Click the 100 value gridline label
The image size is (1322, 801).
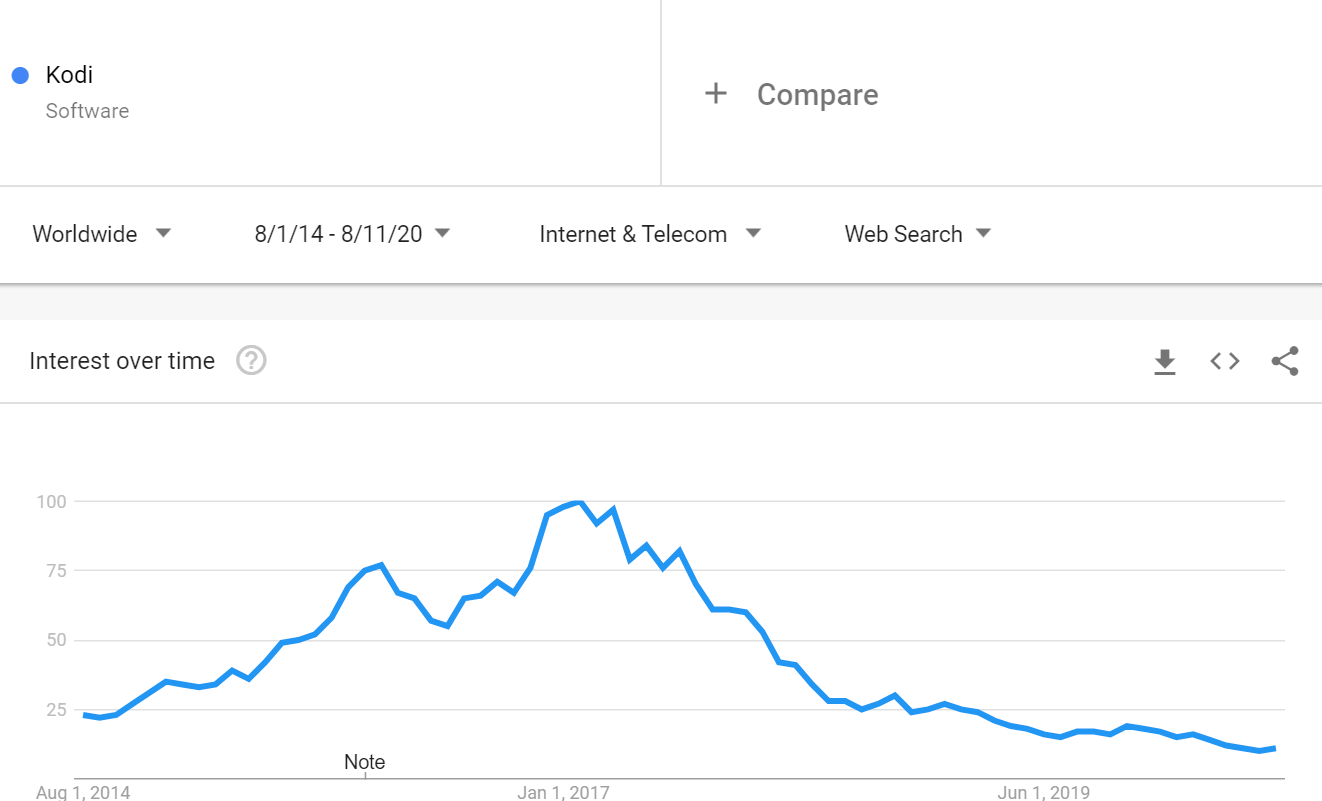pos(51,501)
